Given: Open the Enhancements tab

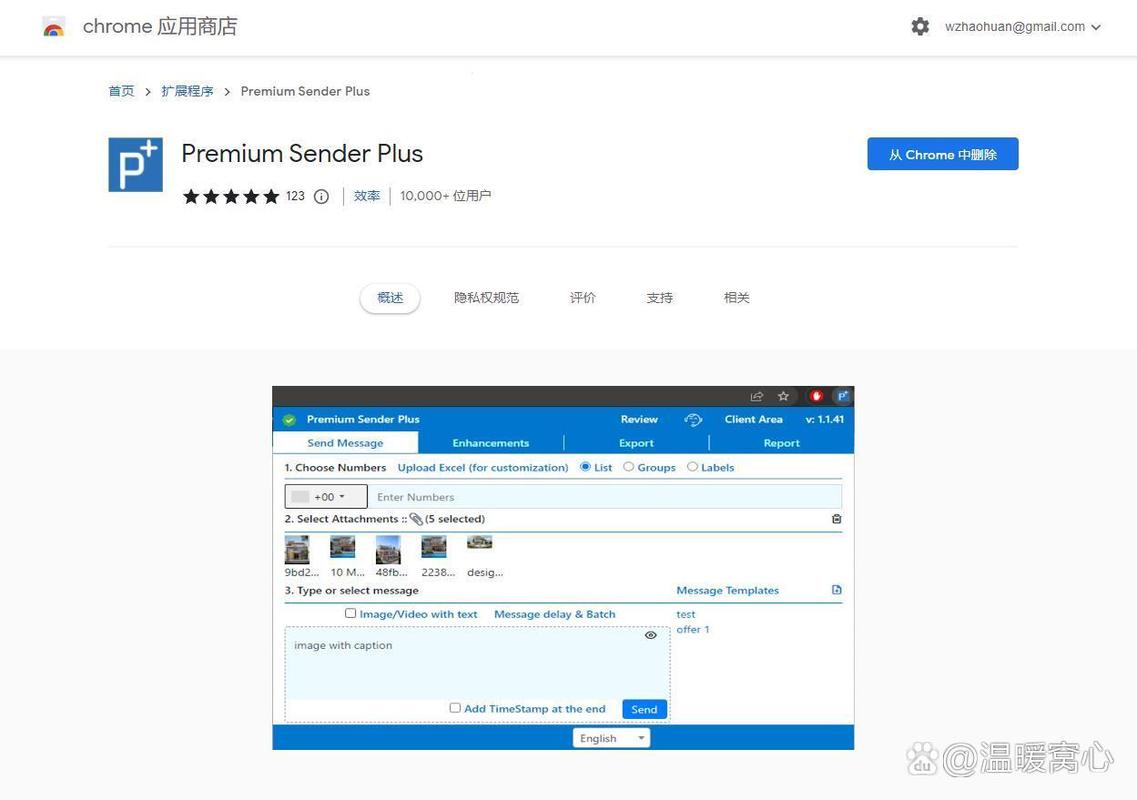Looking at the screenshot, I should point(491,443).
